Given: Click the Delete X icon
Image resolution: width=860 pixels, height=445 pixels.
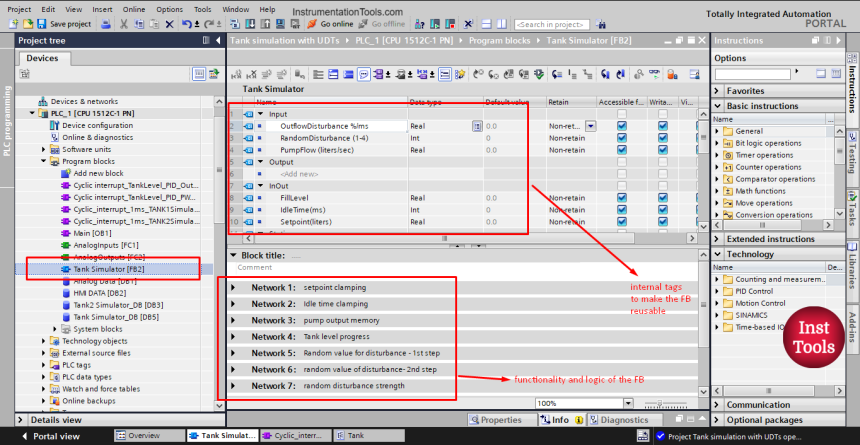Looking at the screenshot, I should pyautogui.click(x=169, y=24).
